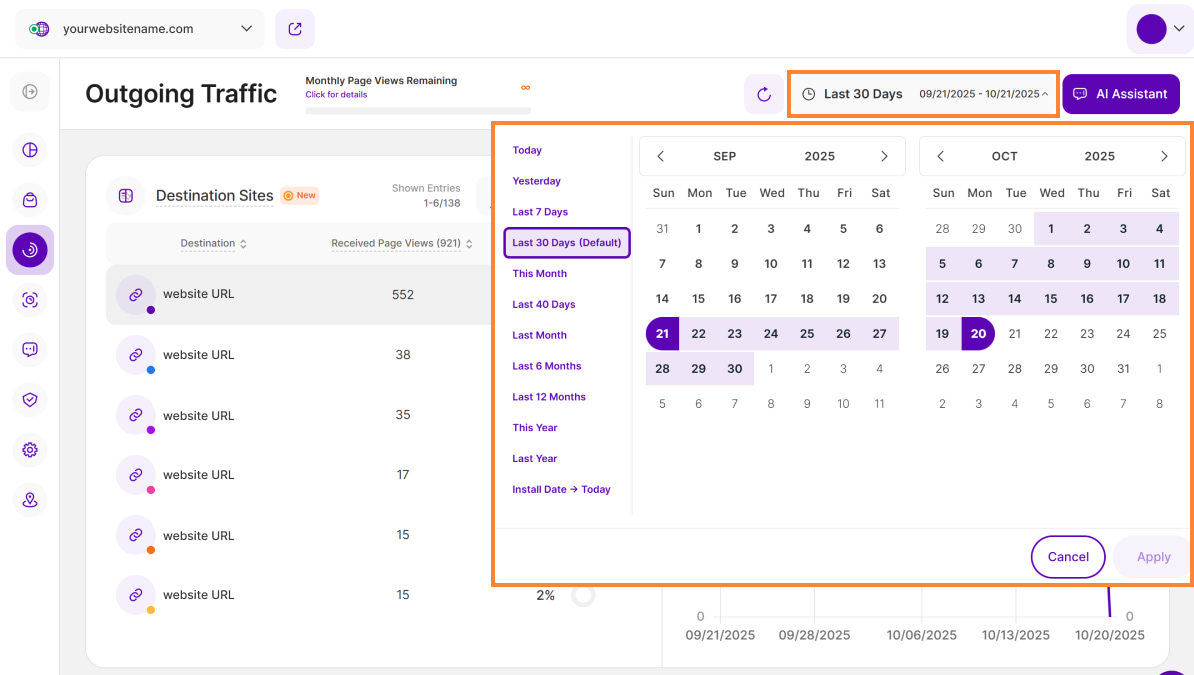Viewport: 1194px width, 675px height.
Task: Click for details on page views
Action: pyautogui.click(x=336, y=95)
